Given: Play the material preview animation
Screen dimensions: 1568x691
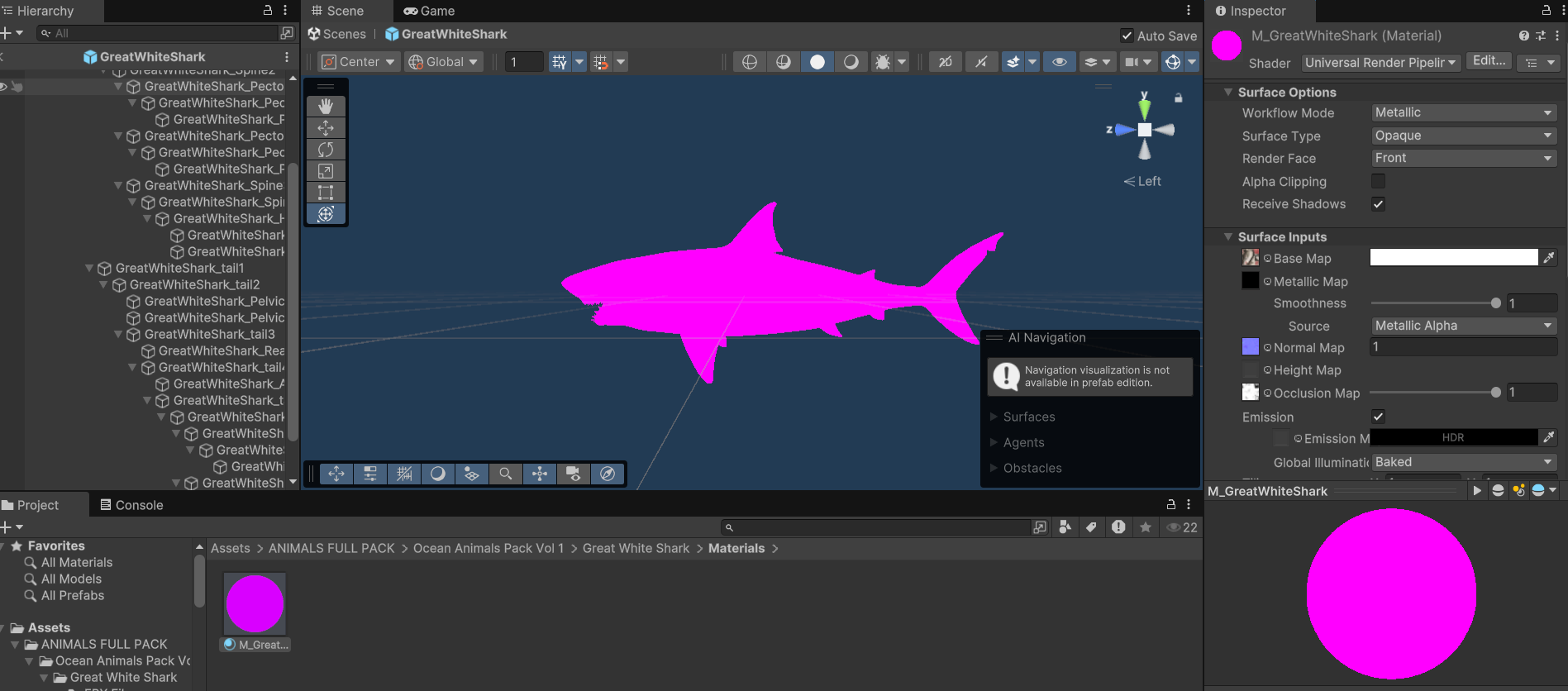Looking at the screenshot, I should [x=1476, y=491].
